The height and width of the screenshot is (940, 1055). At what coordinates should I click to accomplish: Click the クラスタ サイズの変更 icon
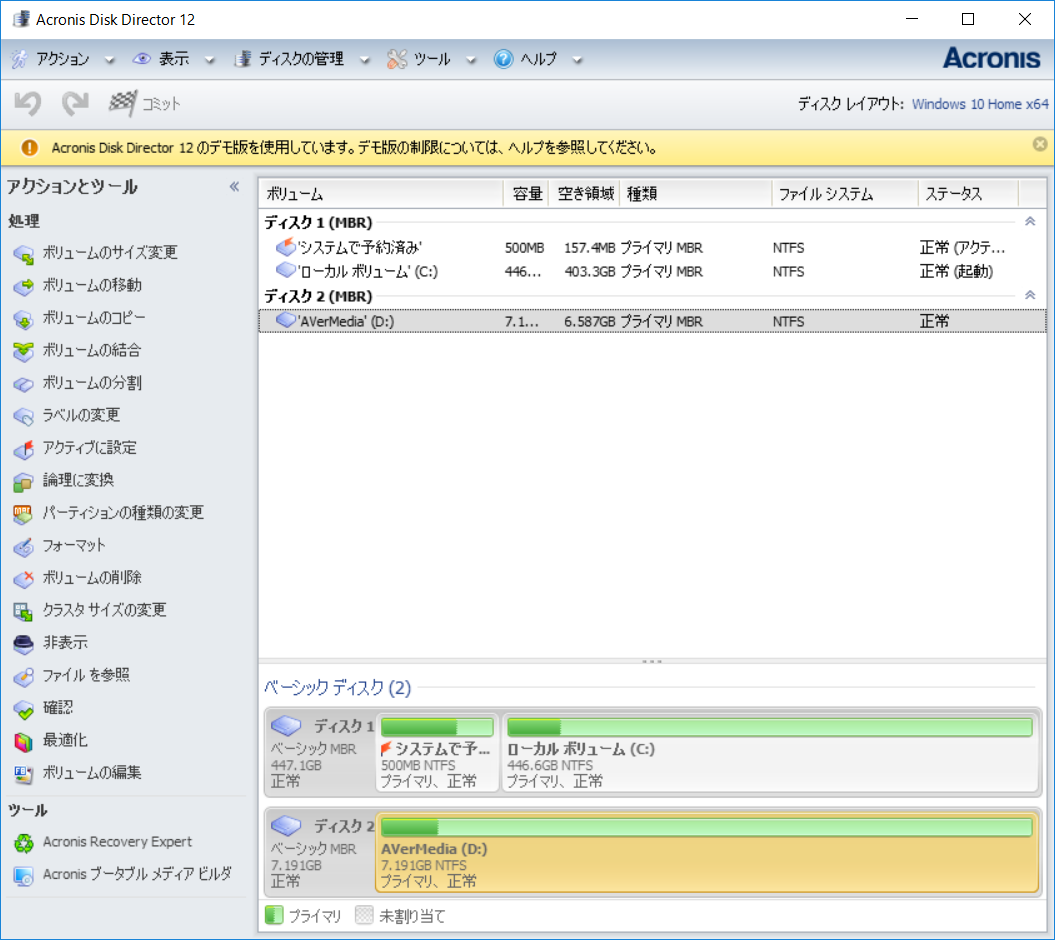(x=24, y=610)
